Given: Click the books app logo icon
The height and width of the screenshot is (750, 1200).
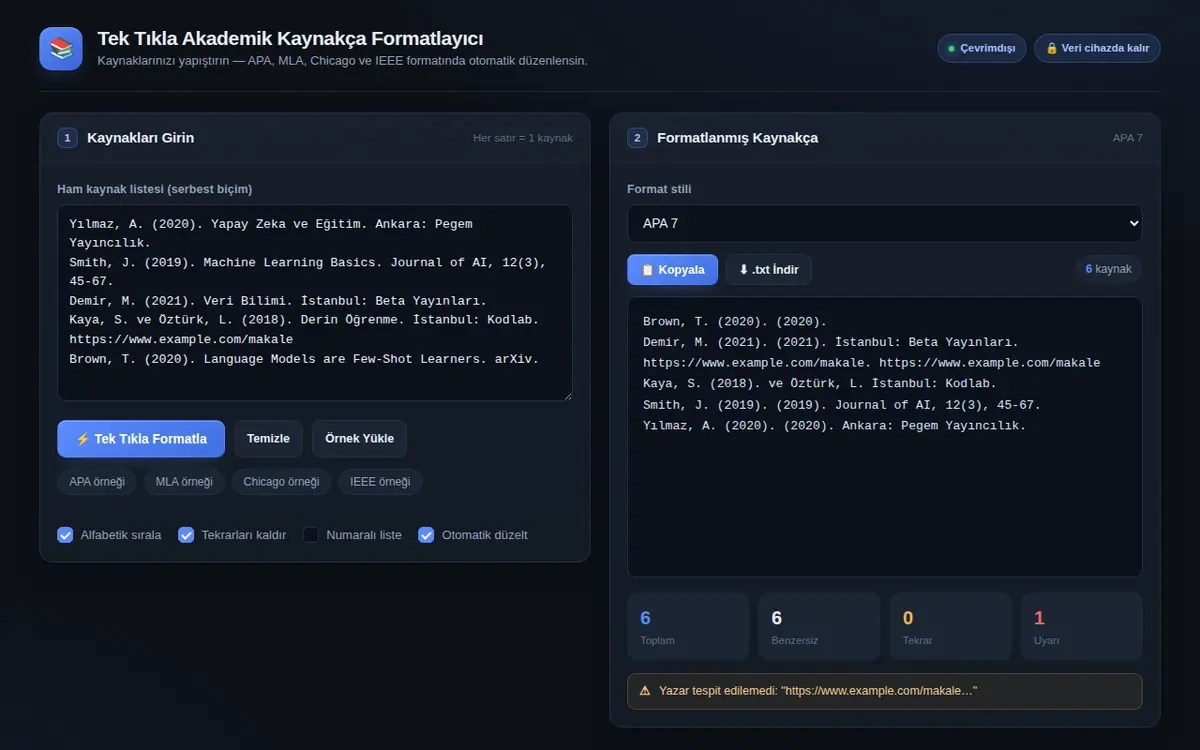Looking at the screenshot, I should pyautogui.click(x=61, y=49).
